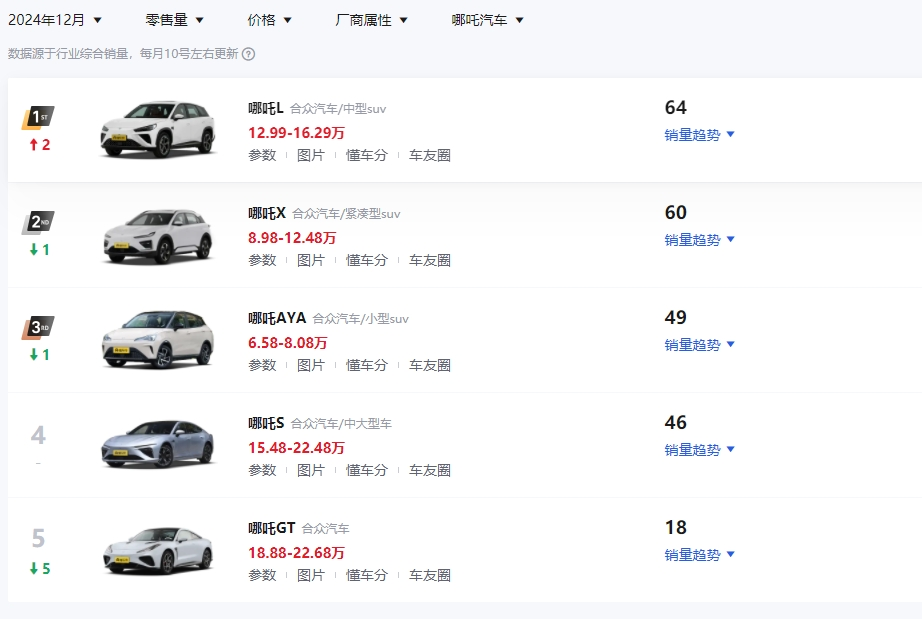Expand 销量趋势 for 哪吒L
Viewport: 922px width, 619px height.
(x=700, y=135)
